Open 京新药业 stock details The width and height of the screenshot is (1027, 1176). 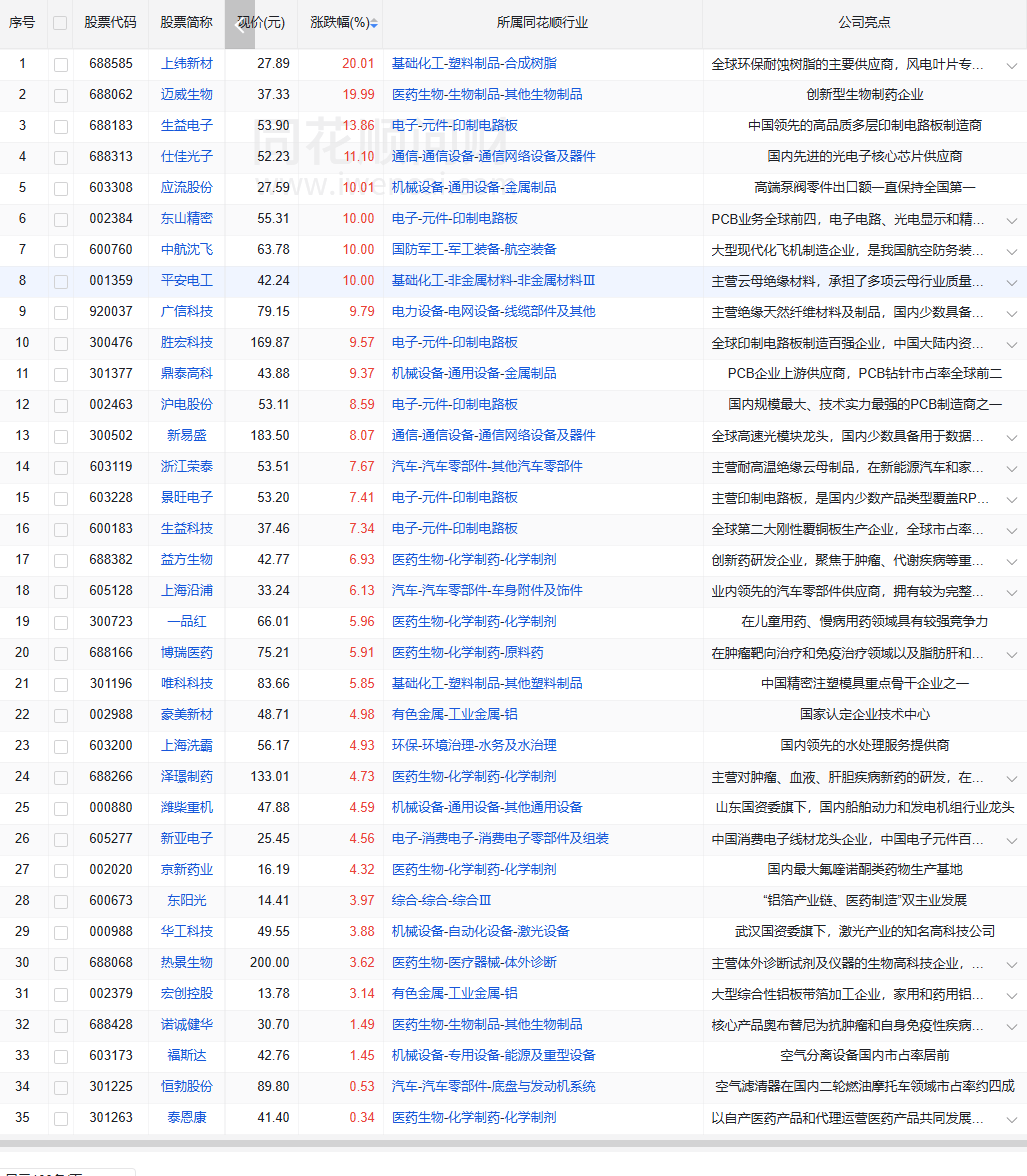(x=187, y=869)
